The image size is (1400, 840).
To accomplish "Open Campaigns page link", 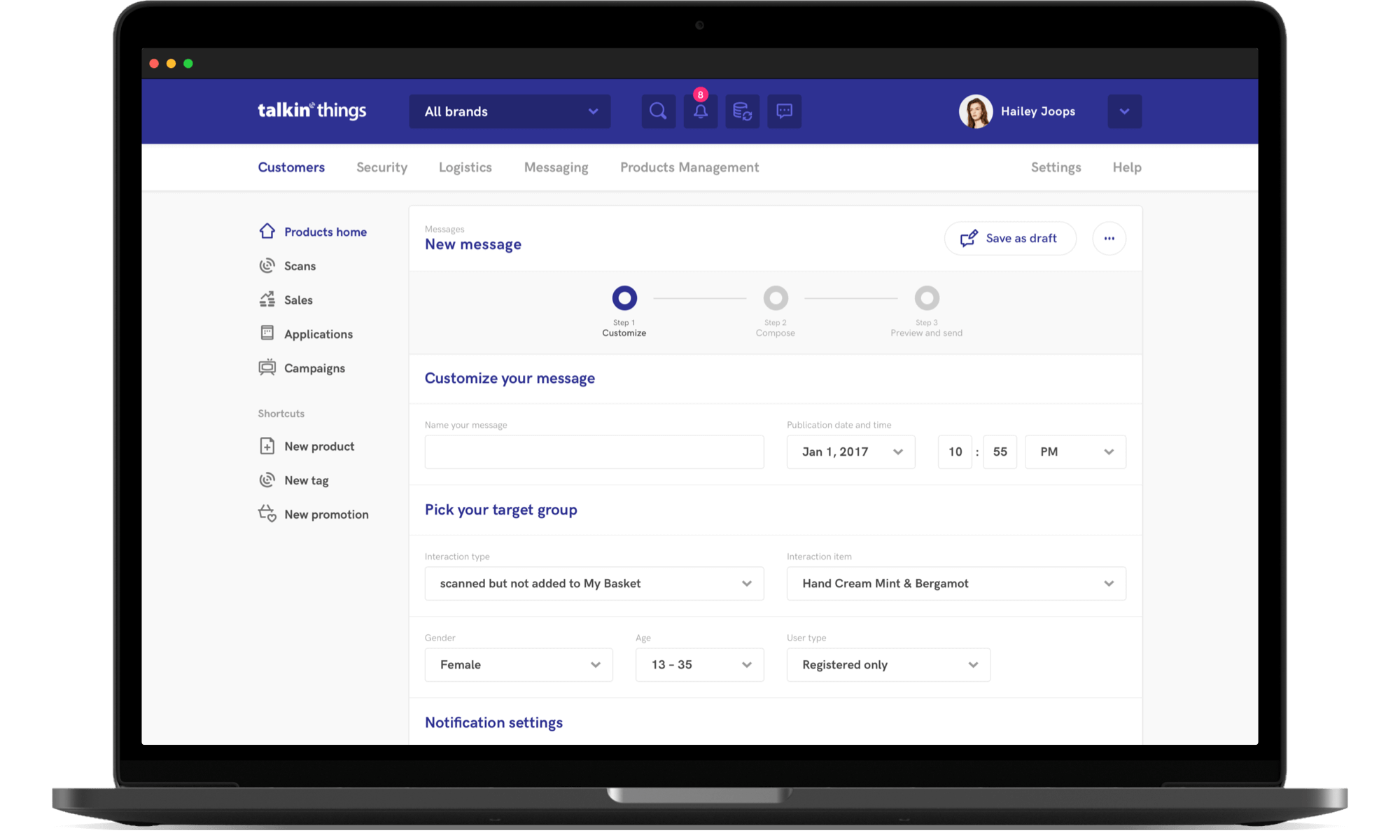I will pyautogui.click(x=314, y=369).
